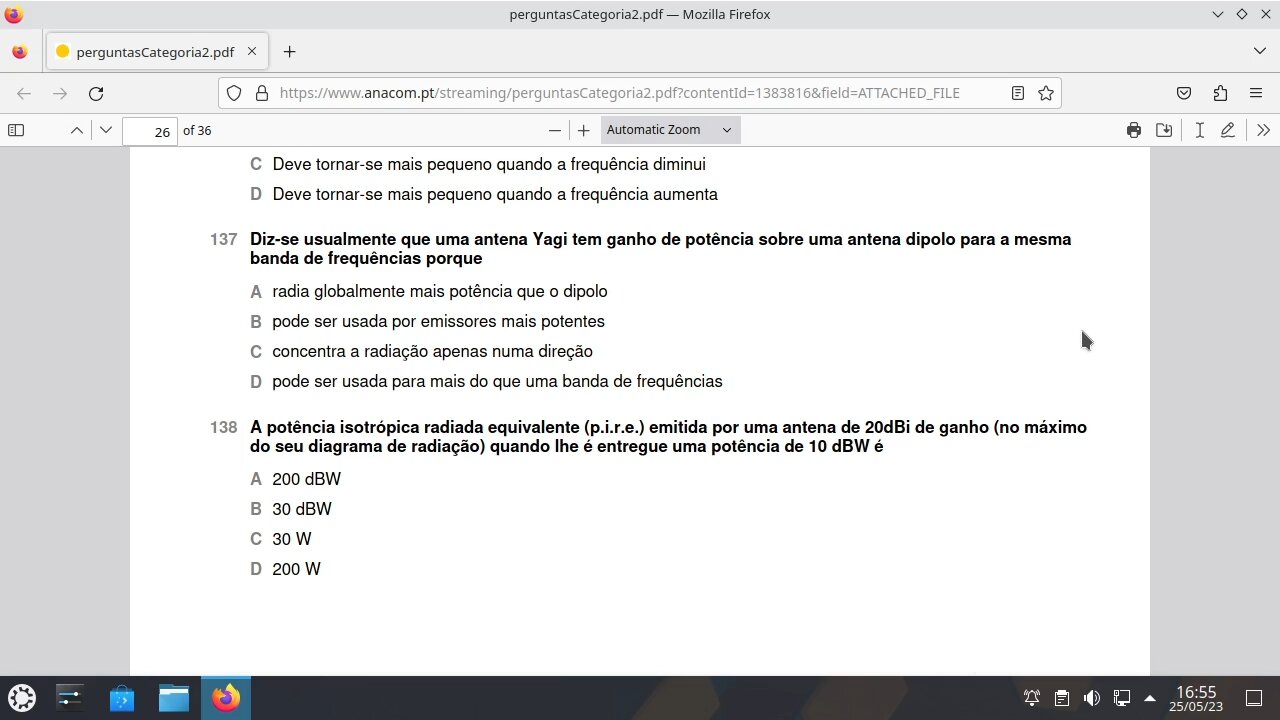Click answer 'concentra a radiação apenas numa direção'
Screen dimensions: 1280x720
(432, 351)
